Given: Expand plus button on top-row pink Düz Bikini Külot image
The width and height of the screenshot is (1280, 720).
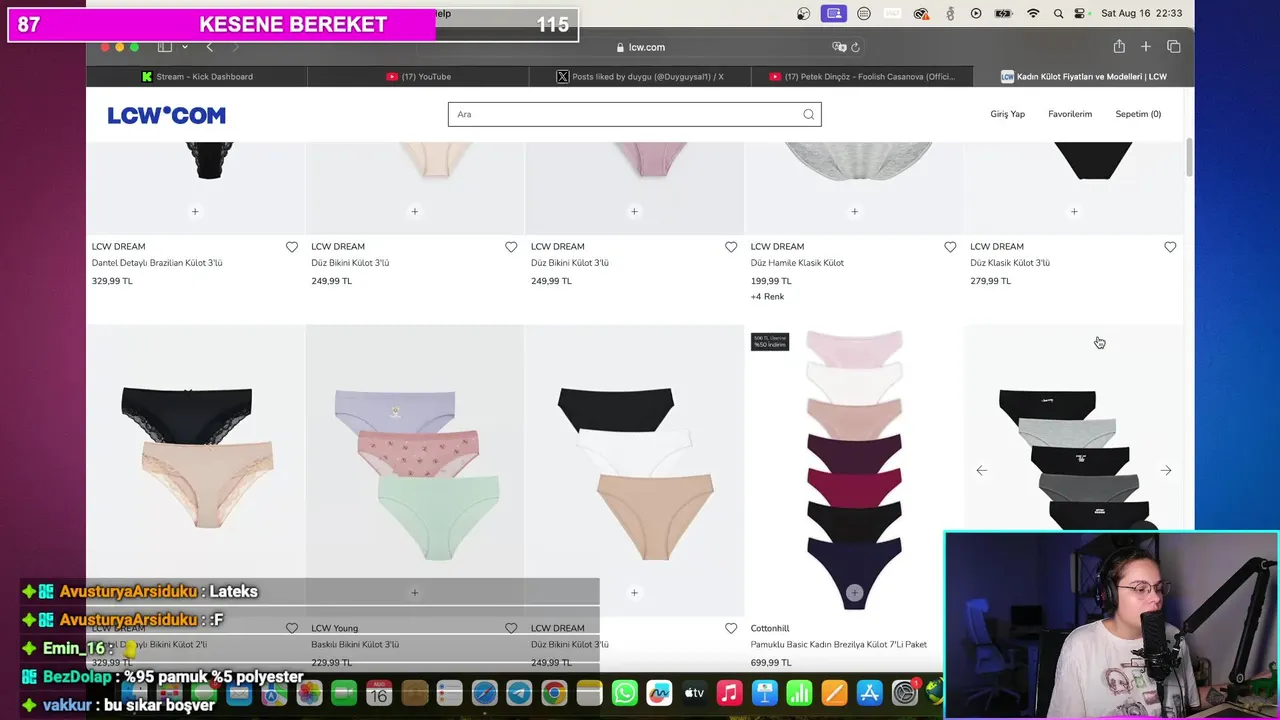Looking at the screenshot, I should 414,211.
